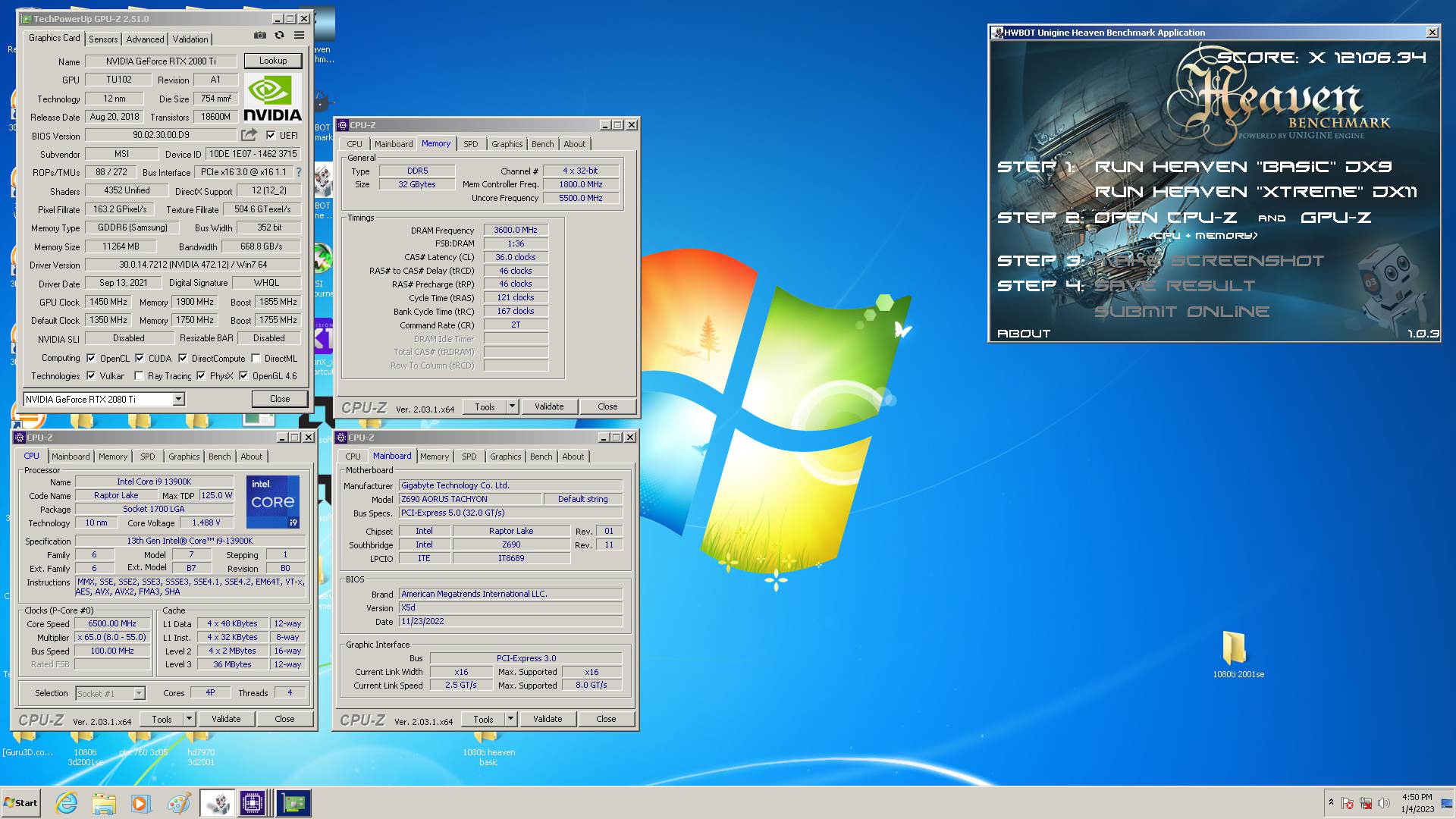Image resolution: width=1456 pixels, height=819 pixels.
Task: Toggle the UEFI checkbox in GPU-Z
Action: point(271,135)
